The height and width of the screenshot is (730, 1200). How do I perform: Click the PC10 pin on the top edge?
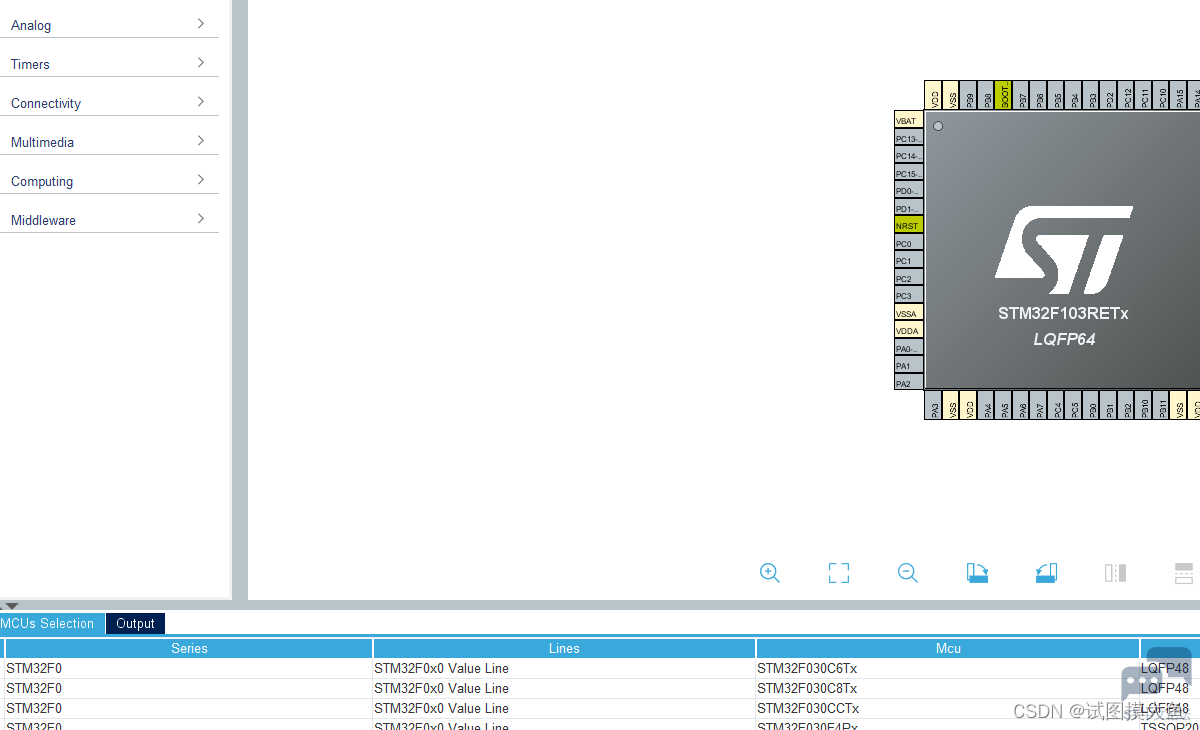point(1161,96)
